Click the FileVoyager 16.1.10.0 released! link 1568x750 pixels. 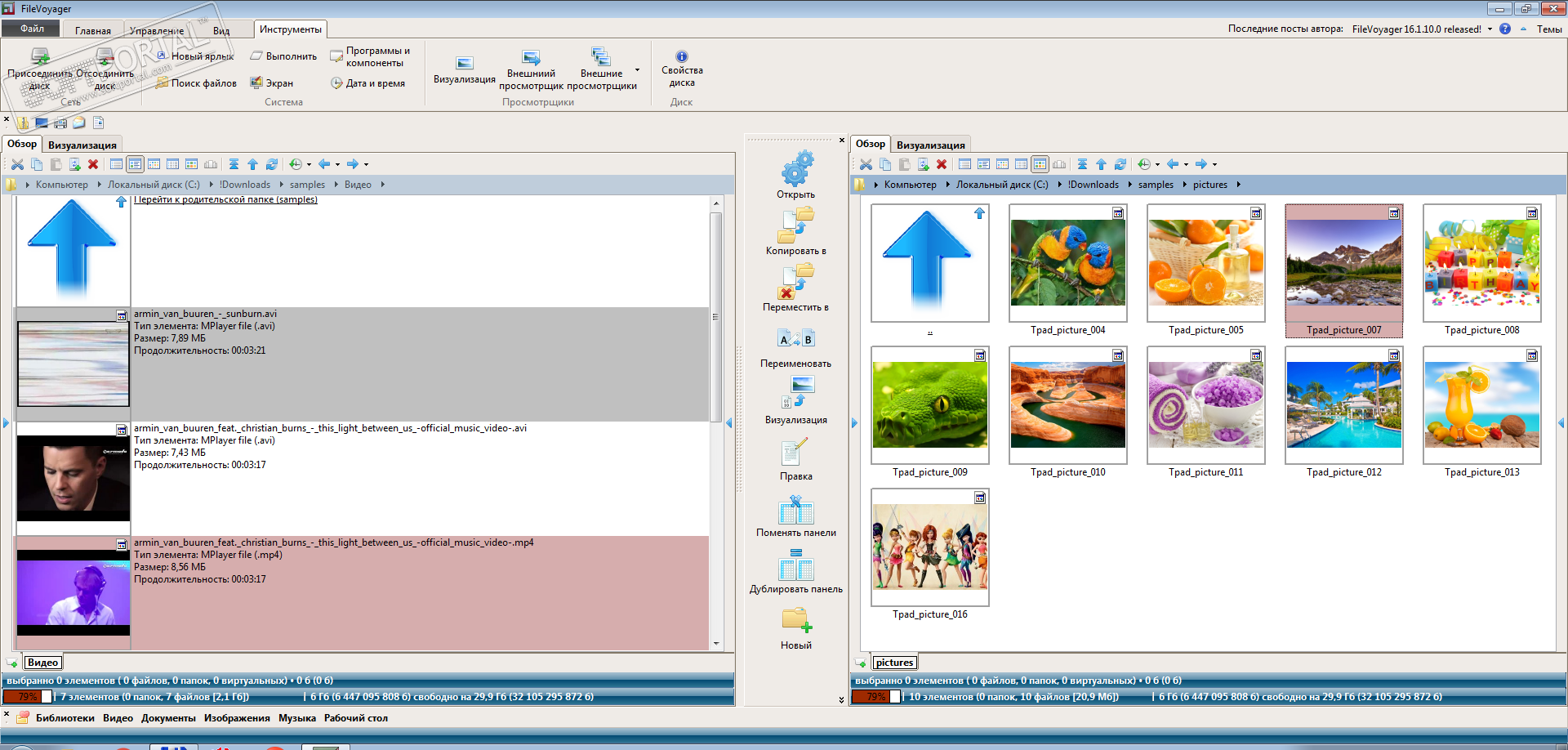point(1417,29)
